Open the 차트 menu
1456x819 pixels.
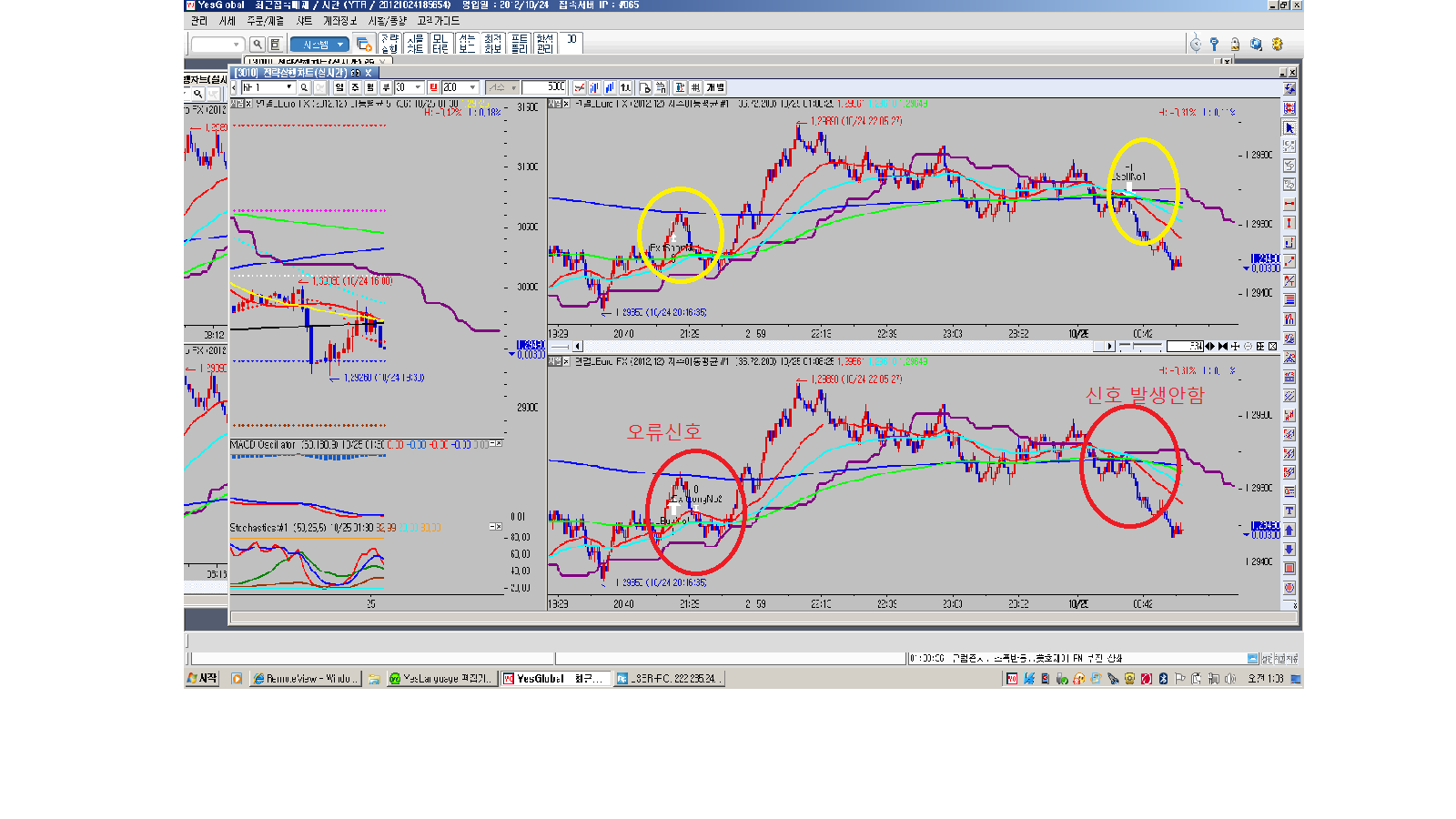coord(304,20)
